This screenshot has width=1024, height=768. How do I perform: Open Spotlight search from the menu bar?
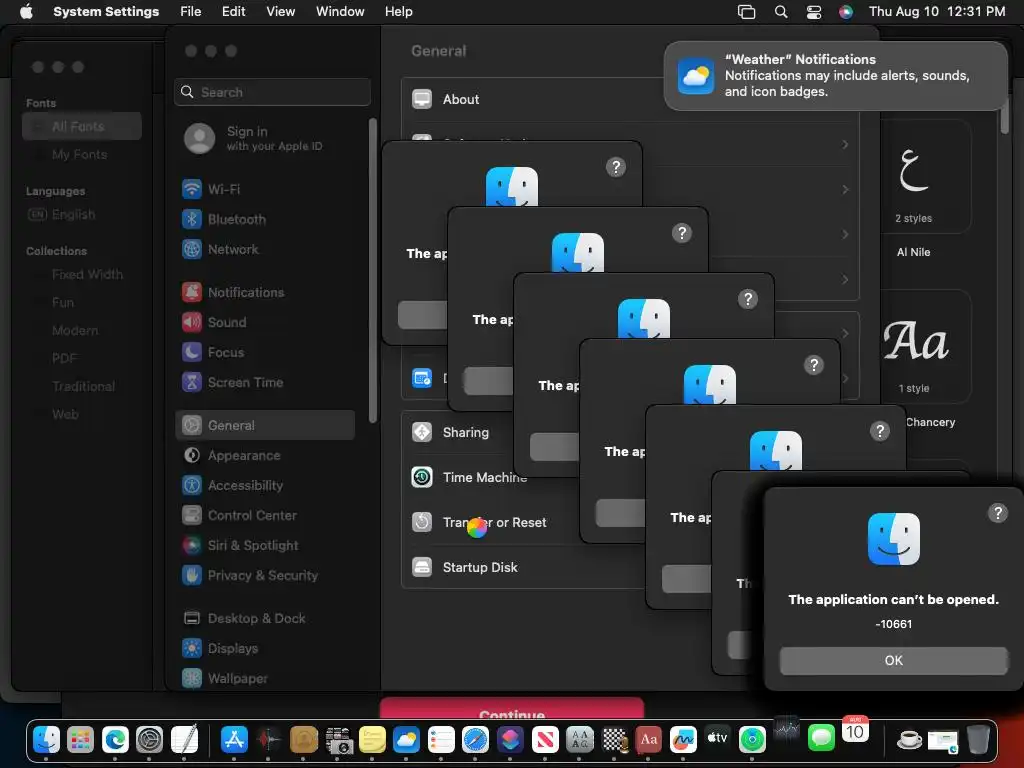tap(781, 12)
